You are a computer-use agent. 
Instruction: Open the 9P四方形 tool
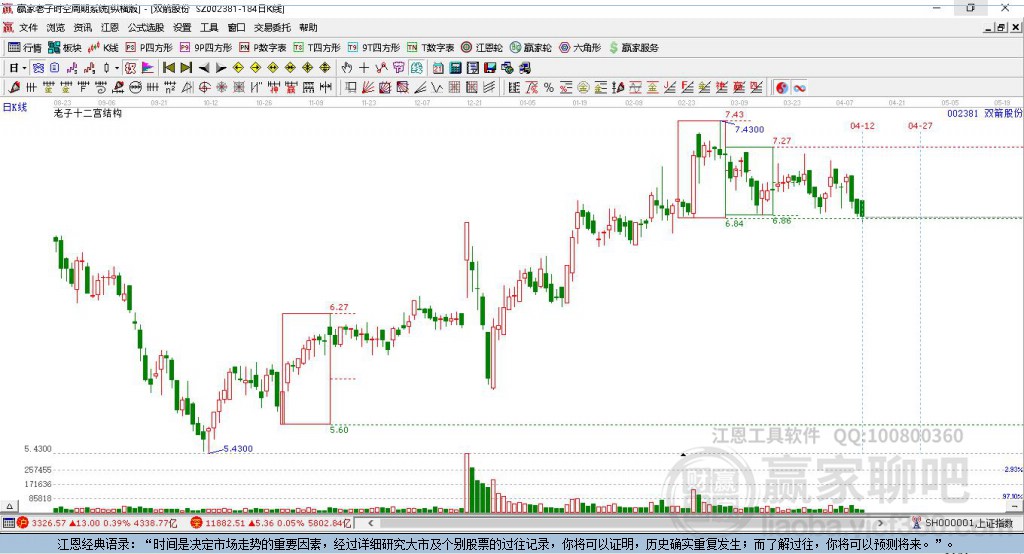coord(206,48)
